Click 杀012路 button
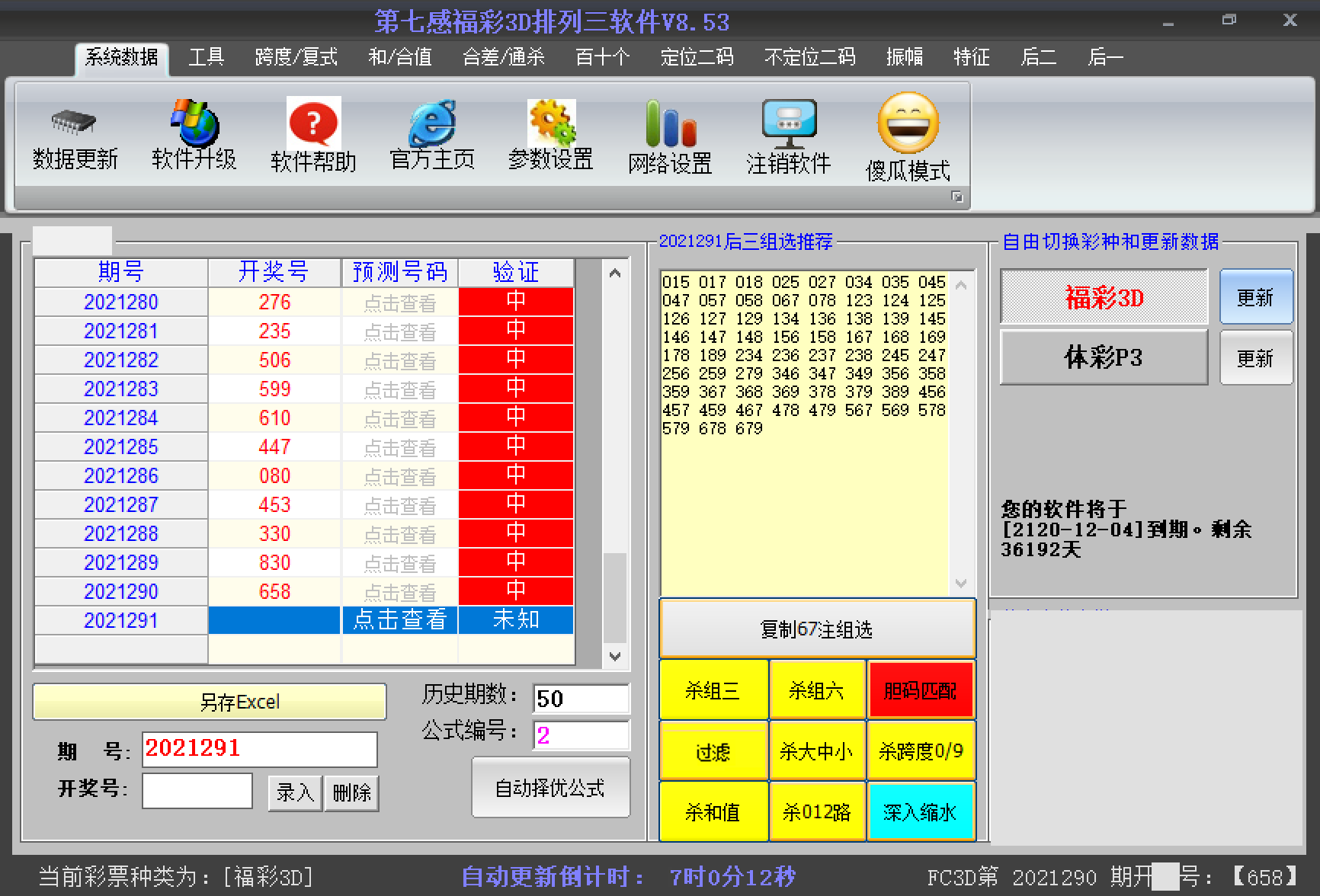The height and width of the screenshot is (896, 1320). click(x=817, y=812)
